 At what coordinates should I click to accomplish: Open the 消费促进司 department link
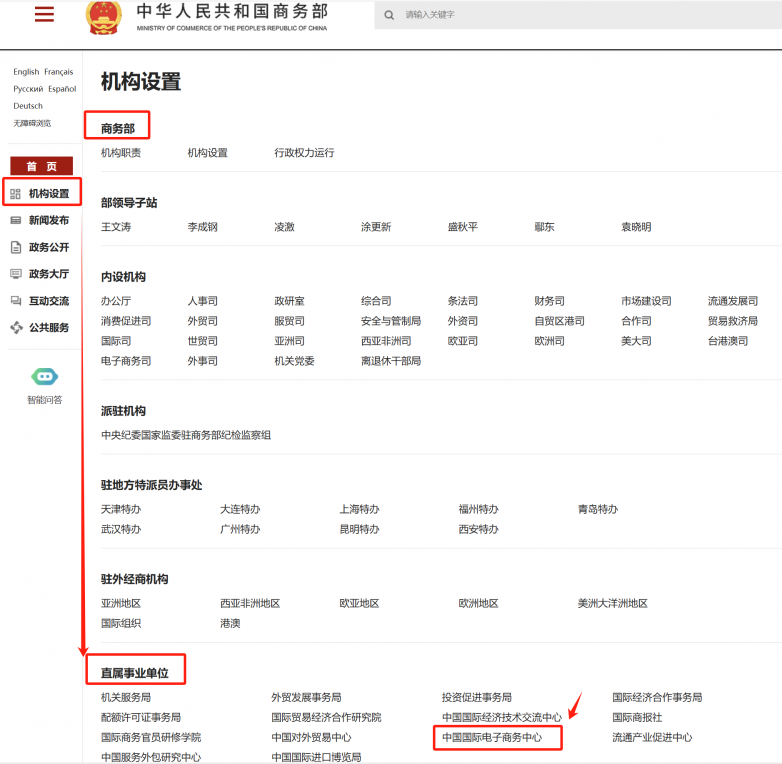tap(126, 321)
